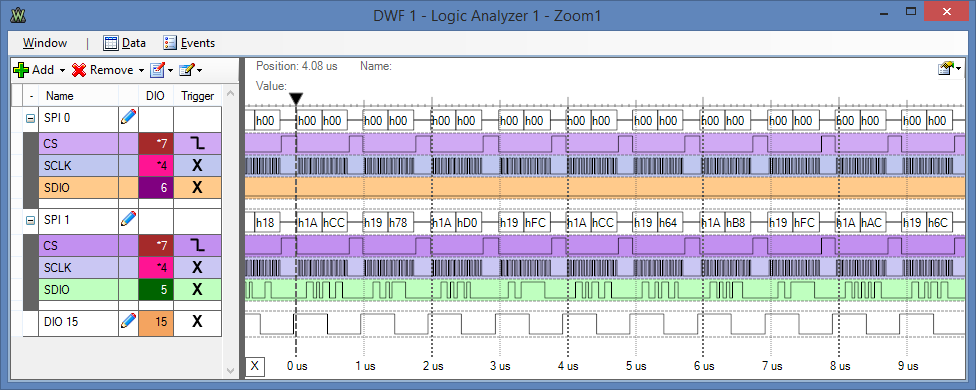Select the SPI 0 SDIO row name

78,188
